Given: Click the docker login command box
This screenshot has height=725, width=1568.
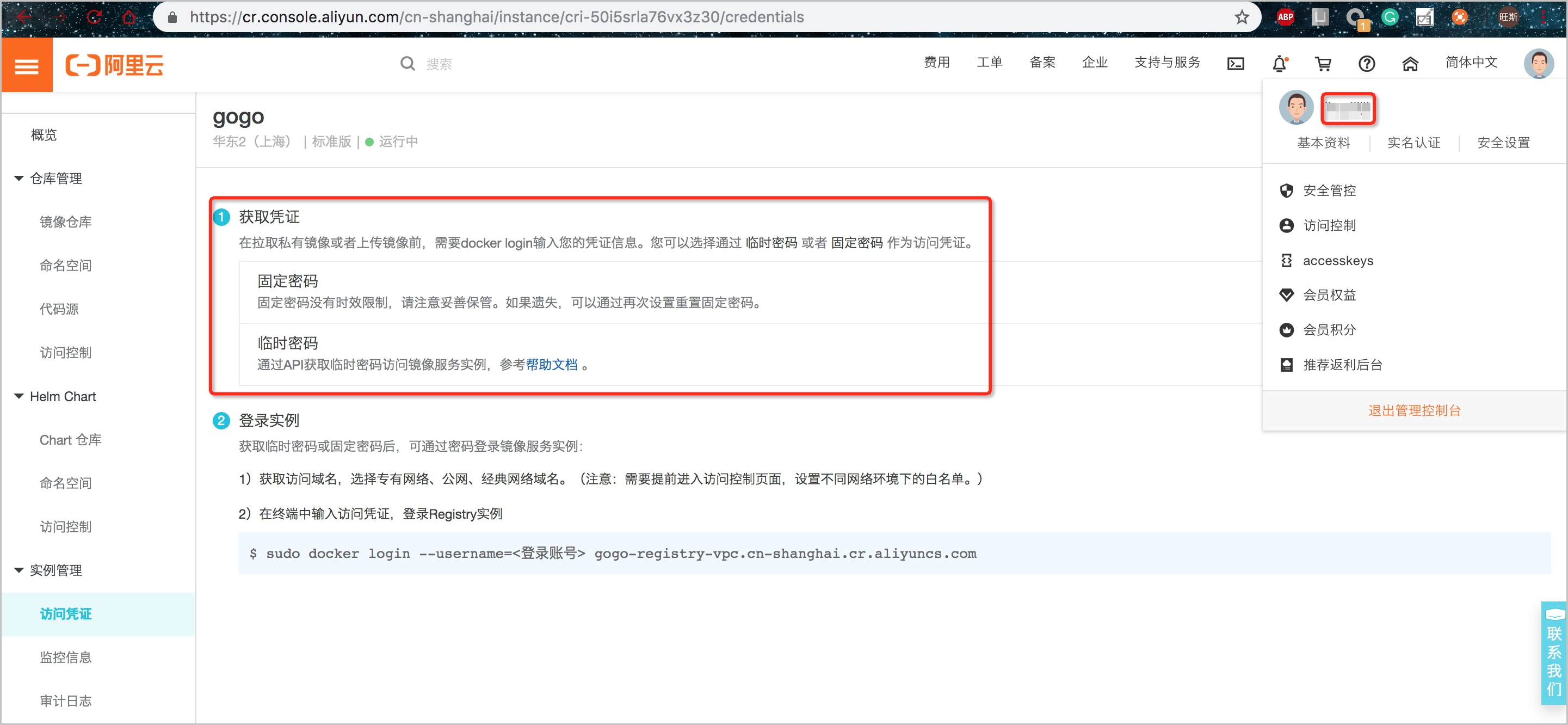Looking at the screenshot, I should tap(894, 554).
